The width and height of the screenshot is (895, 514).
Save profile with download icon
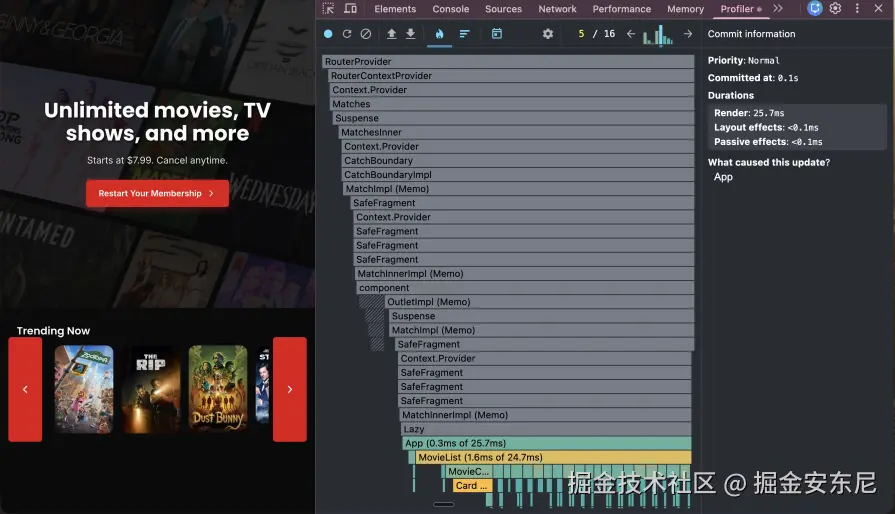tap(410, 34)
